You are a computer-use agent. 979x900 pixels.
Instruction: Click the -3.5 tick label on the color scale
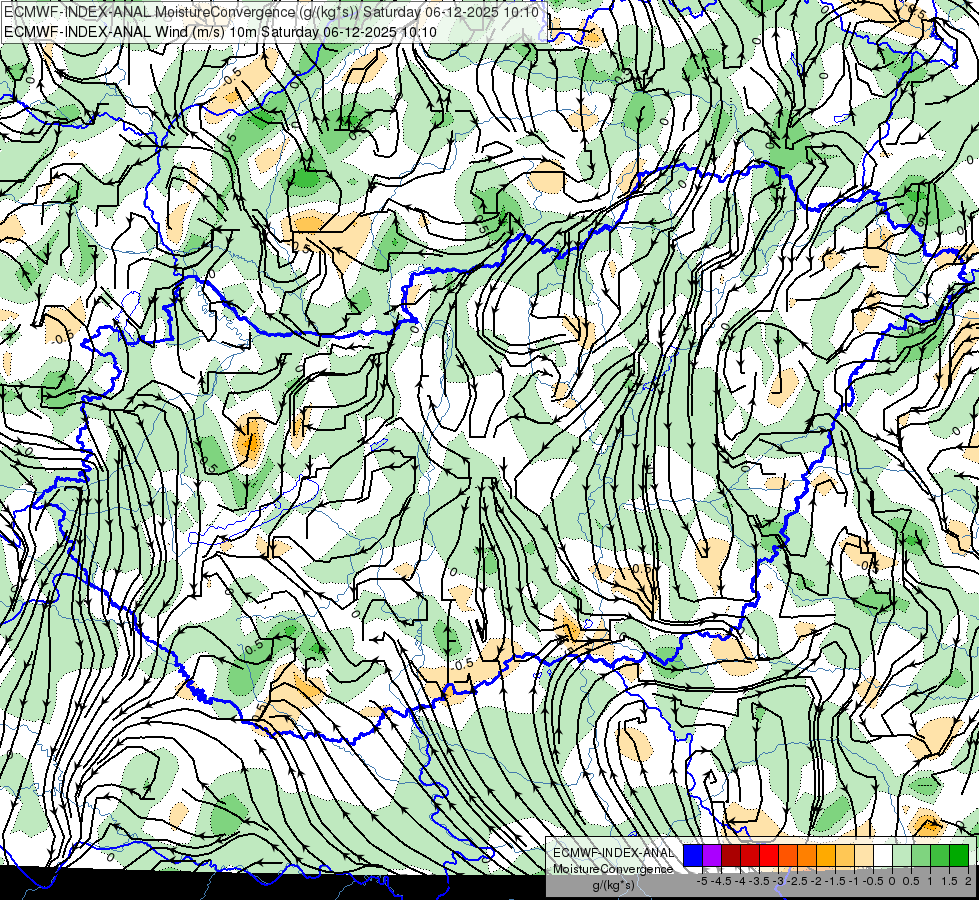pyautogui.click(x=759, y=881)
